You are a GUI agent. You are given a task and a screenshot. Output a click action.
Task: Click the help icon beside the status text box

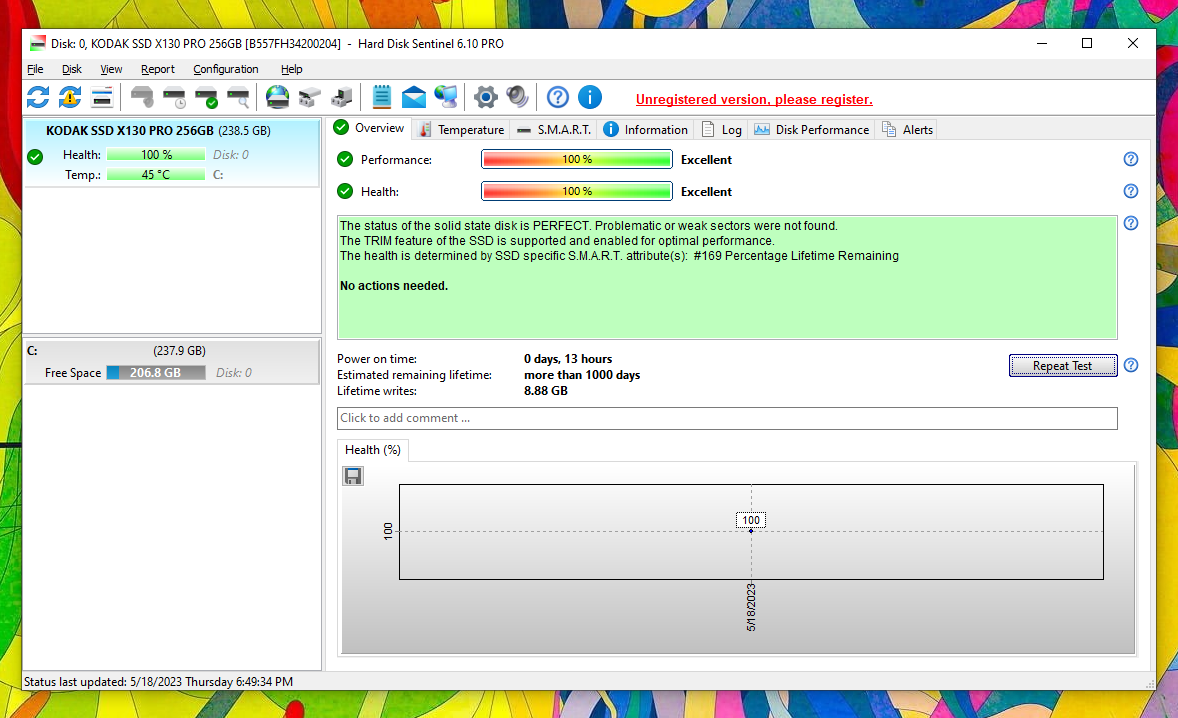point(1131,223)
